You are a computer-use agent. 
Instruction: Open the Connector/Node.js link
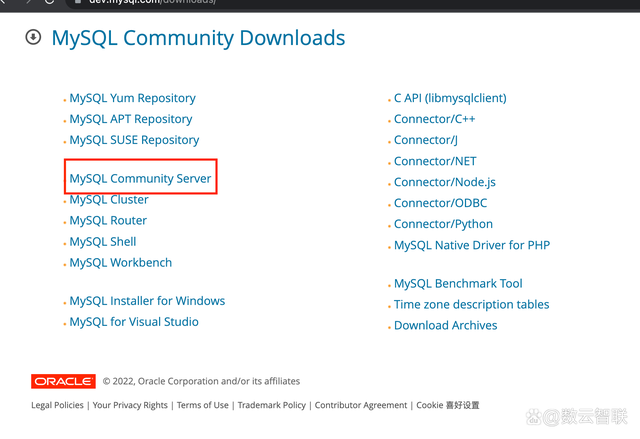(x=444, y=182)
